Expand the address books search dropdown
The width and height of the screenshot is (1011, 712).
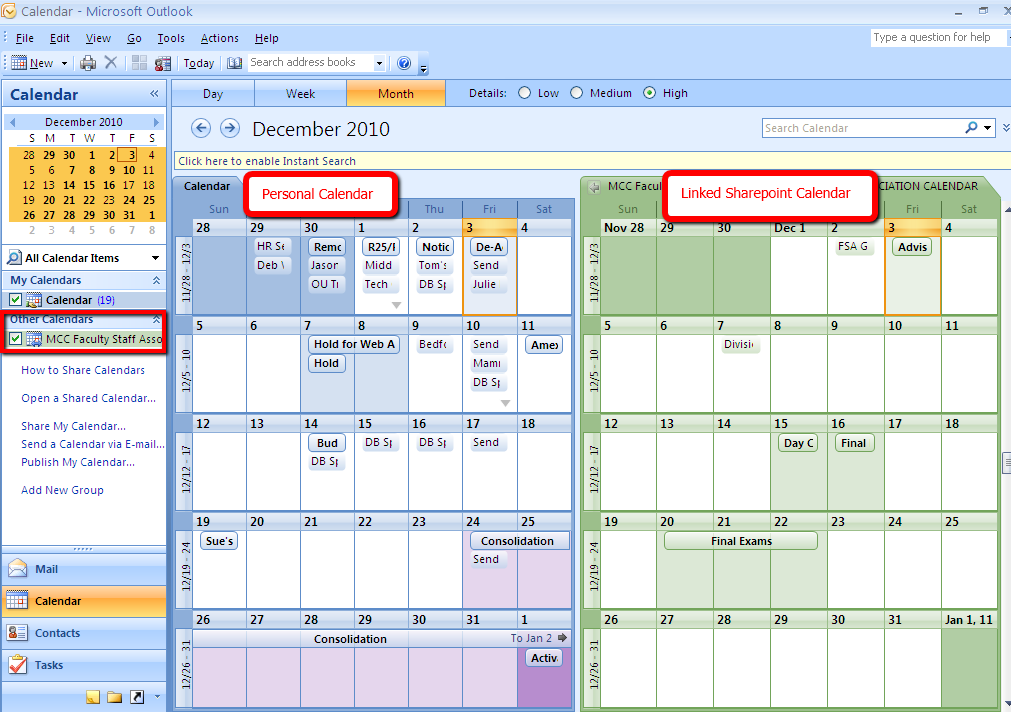[379, 63]
